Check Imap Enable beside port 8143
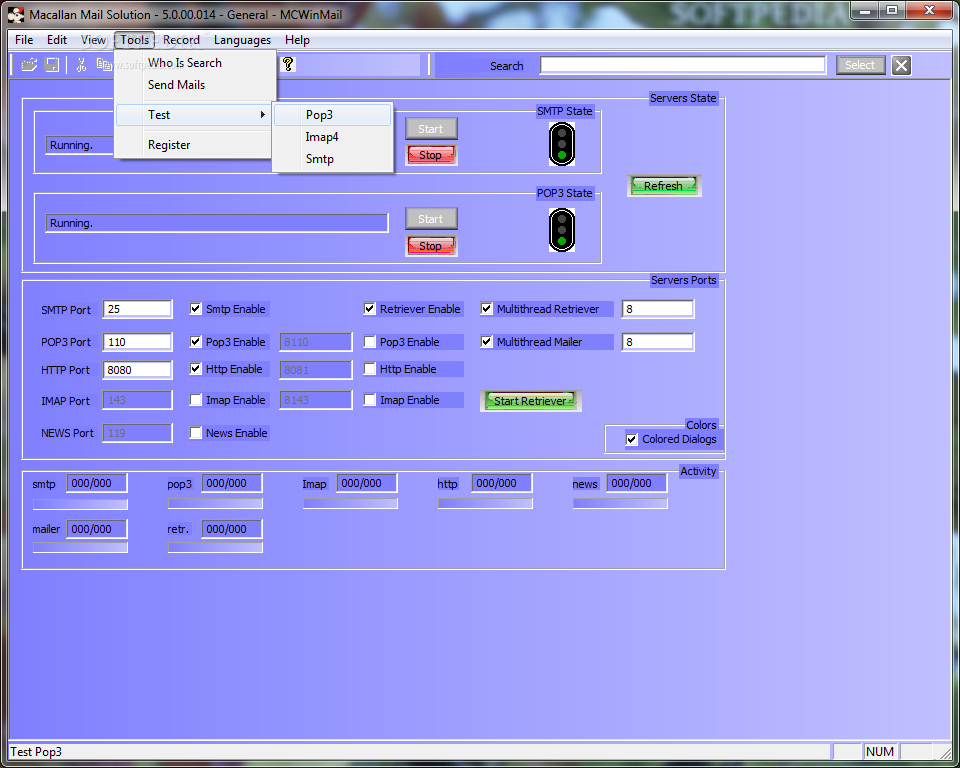Viewport: 960px width, 768px height. coord(369,400)
